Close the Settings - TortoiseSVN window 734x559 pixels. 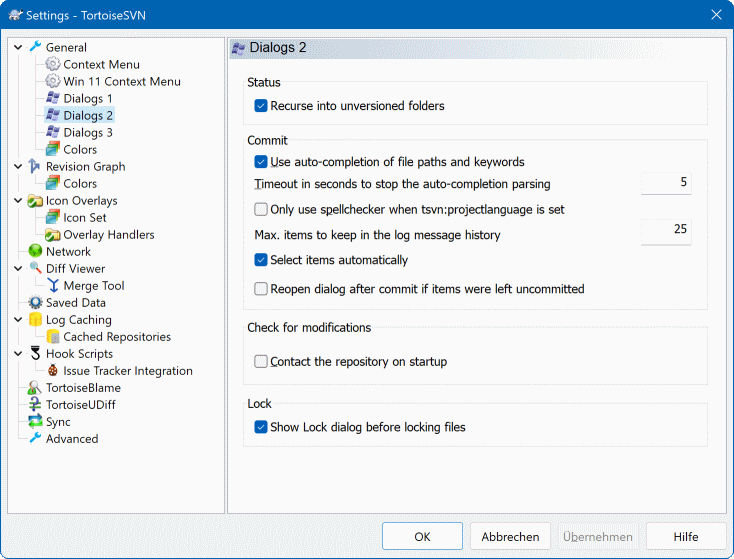[716, 15]
